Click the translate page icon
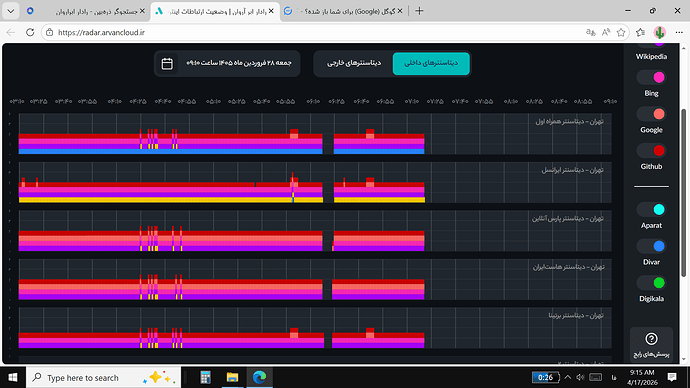The width and height of the screenshot is (690, 388). (x=591, y=32)
